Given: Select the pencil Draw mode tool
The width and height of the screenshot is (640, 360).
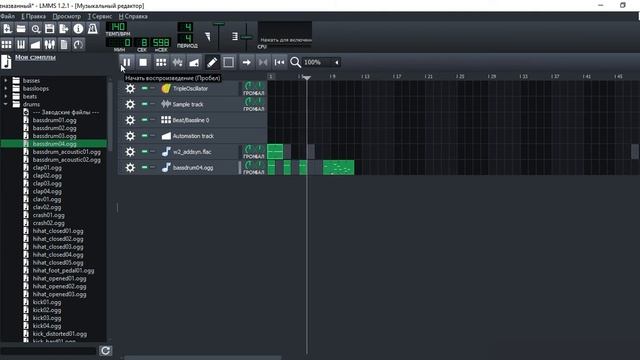Looking at the screenshot, I should (212, 62).
